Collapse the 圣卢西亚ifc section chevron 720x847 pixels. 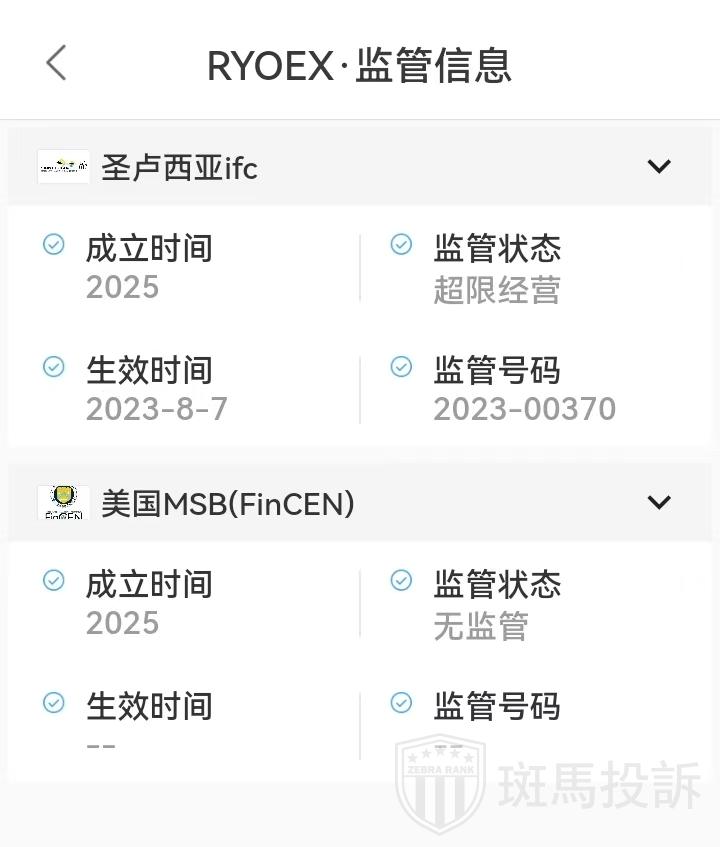coord(659,167)
